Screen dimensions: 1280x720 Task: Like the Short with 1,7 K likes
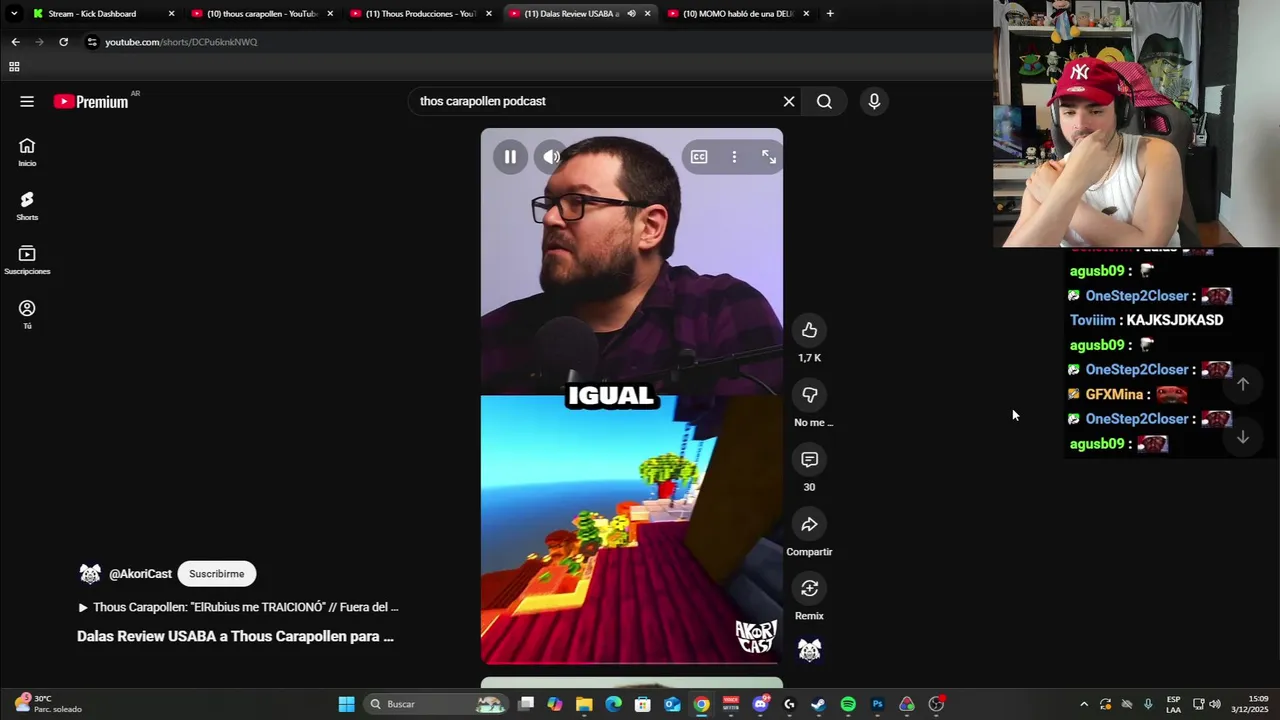pyautogui.click(x=809, y=330)
